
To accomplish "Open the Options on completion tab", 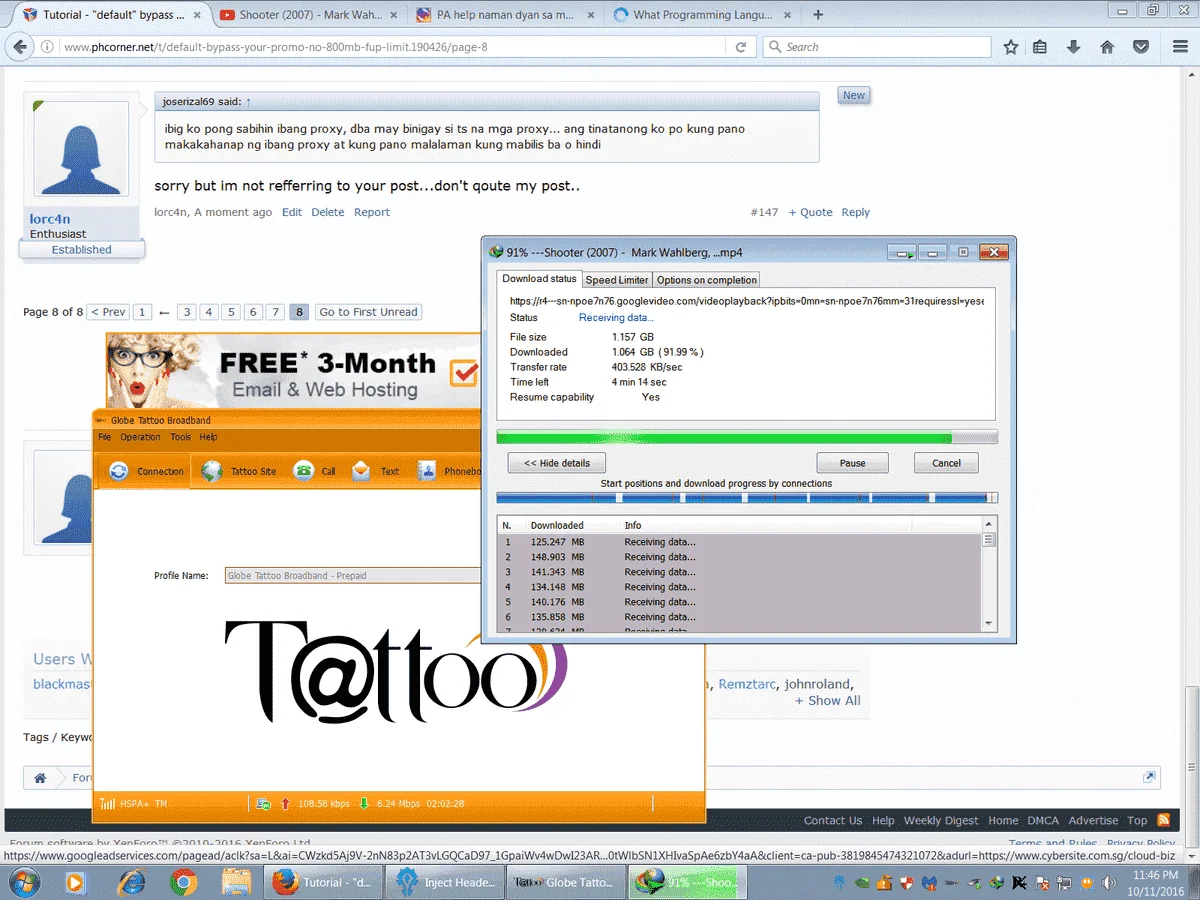I will (707, 280).
